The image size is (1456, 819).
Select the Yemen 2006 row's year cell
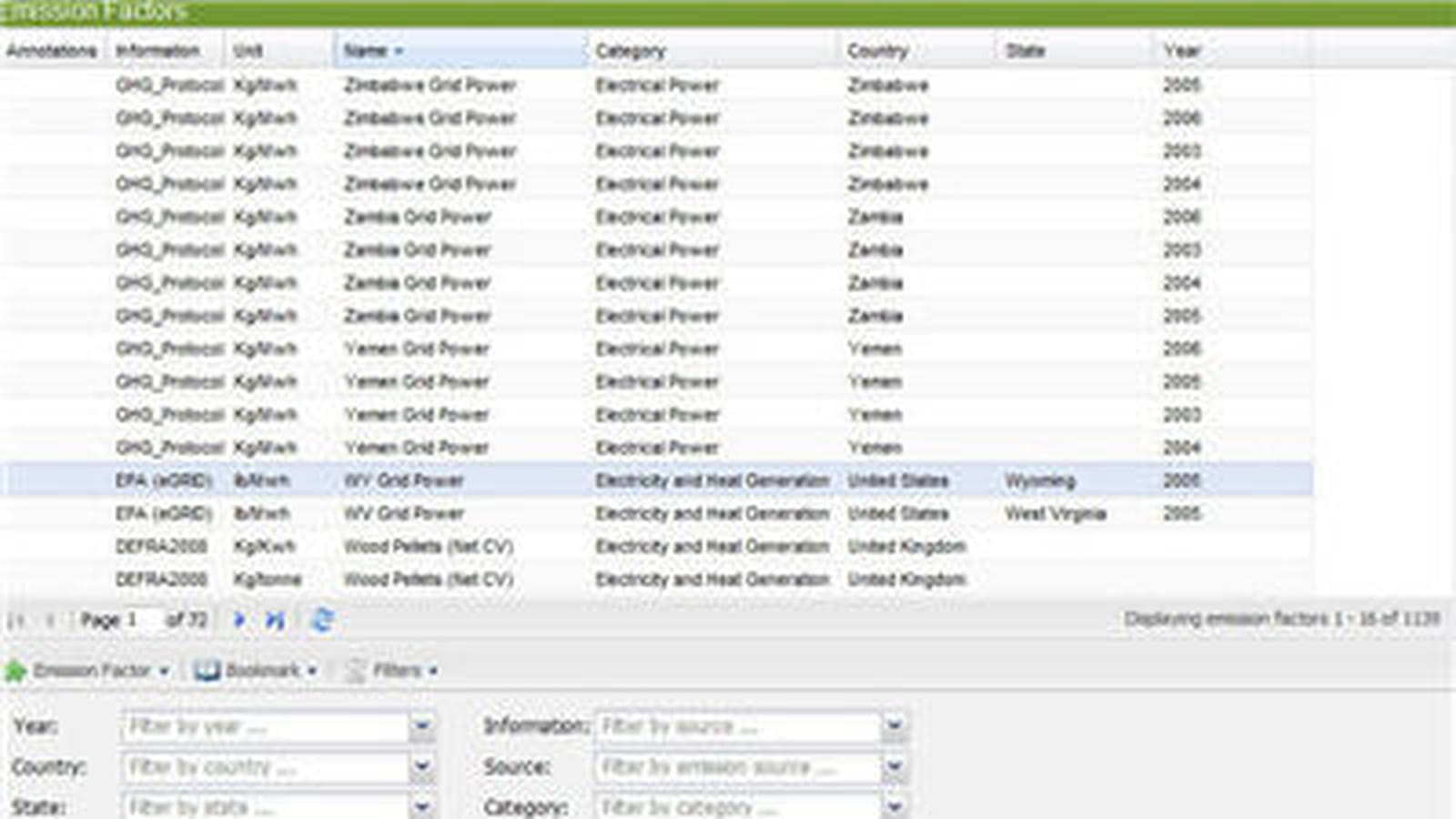click(1182, 349)
